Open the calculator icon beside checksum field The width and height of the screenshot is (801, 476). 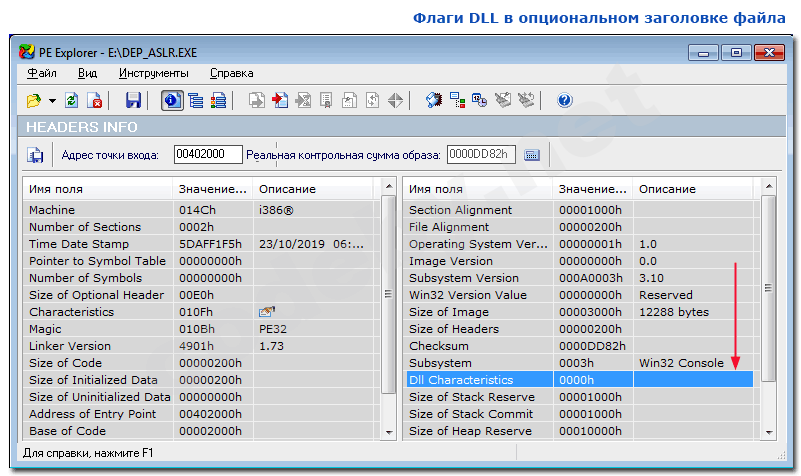532,154
